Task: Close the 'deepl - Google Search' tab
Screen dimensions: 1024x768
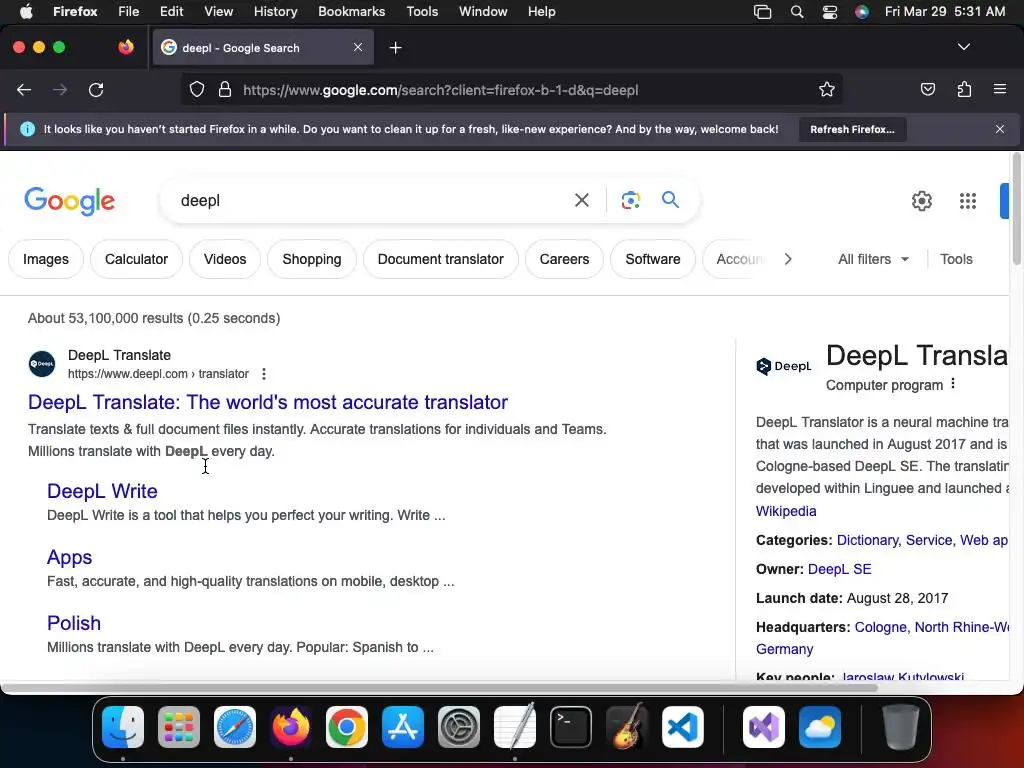Action: tap(358, 47)
